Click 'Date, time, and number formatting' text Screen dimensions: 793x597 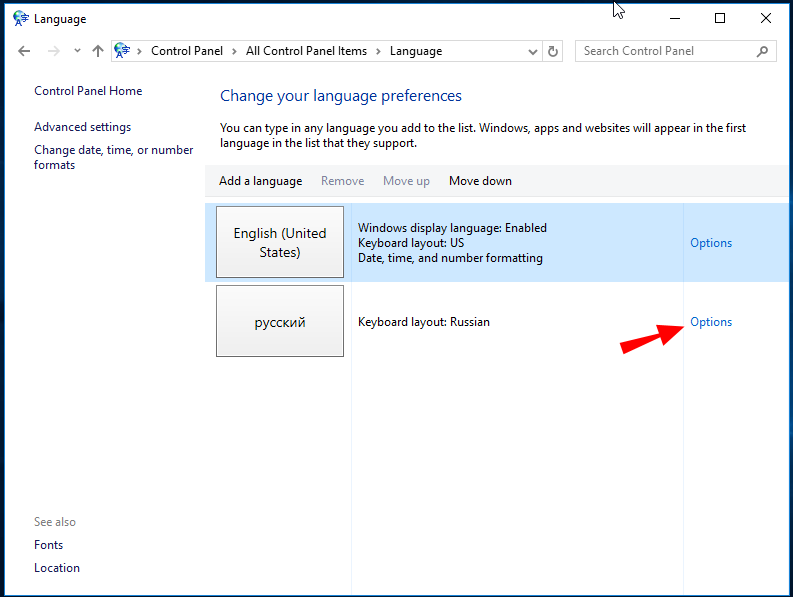point(450,258)
